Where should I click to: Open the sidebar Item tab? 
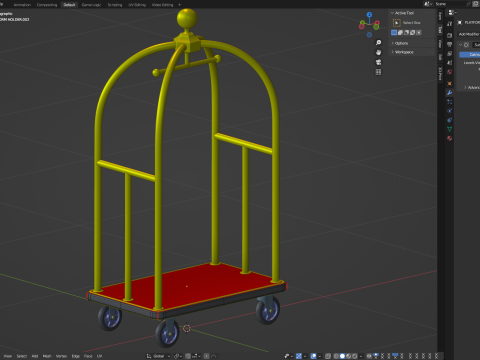click(440, 16)
